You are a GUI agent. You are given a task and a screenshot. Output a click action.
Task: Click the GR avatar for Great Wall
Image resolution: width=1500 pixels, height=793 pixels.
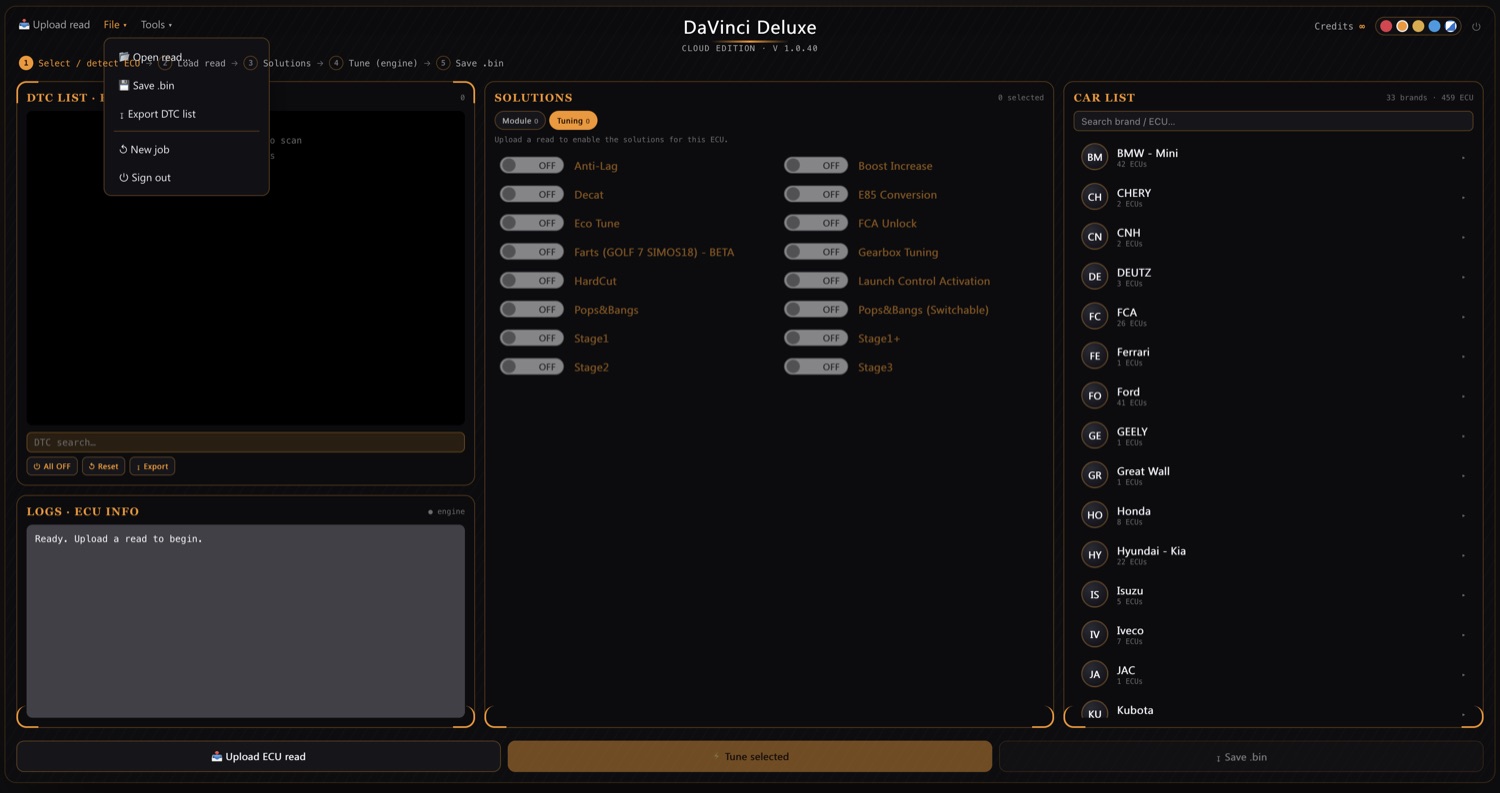1095,475
